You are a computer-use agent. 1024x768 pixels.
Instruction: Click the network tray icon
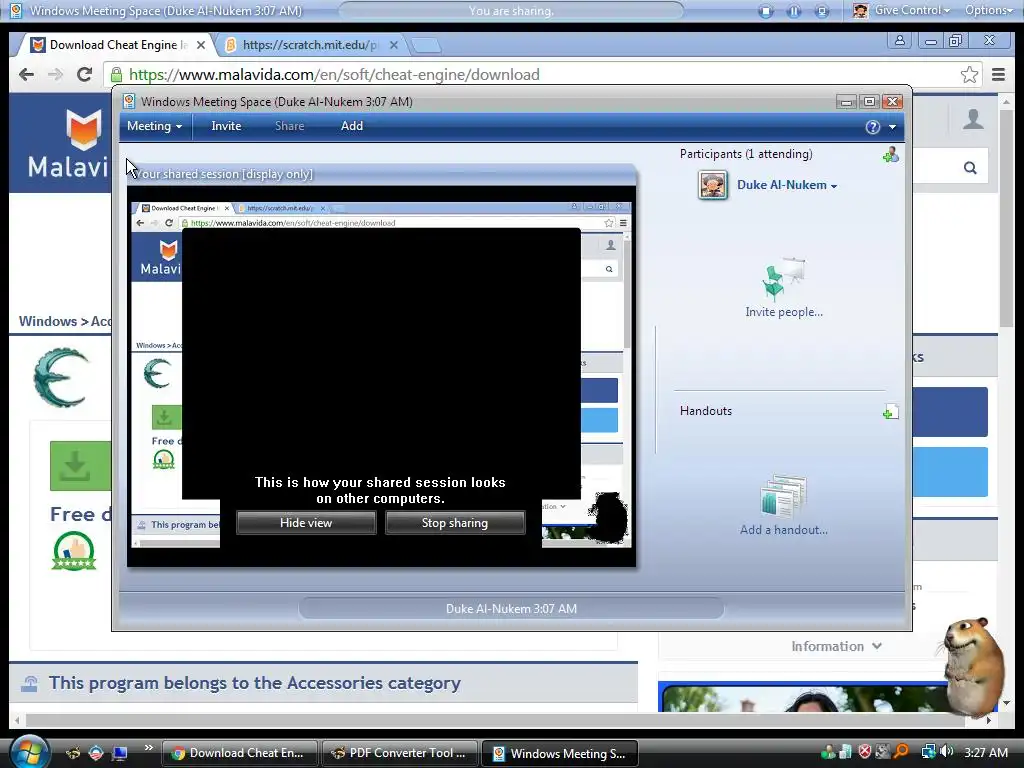coord(928,752)
